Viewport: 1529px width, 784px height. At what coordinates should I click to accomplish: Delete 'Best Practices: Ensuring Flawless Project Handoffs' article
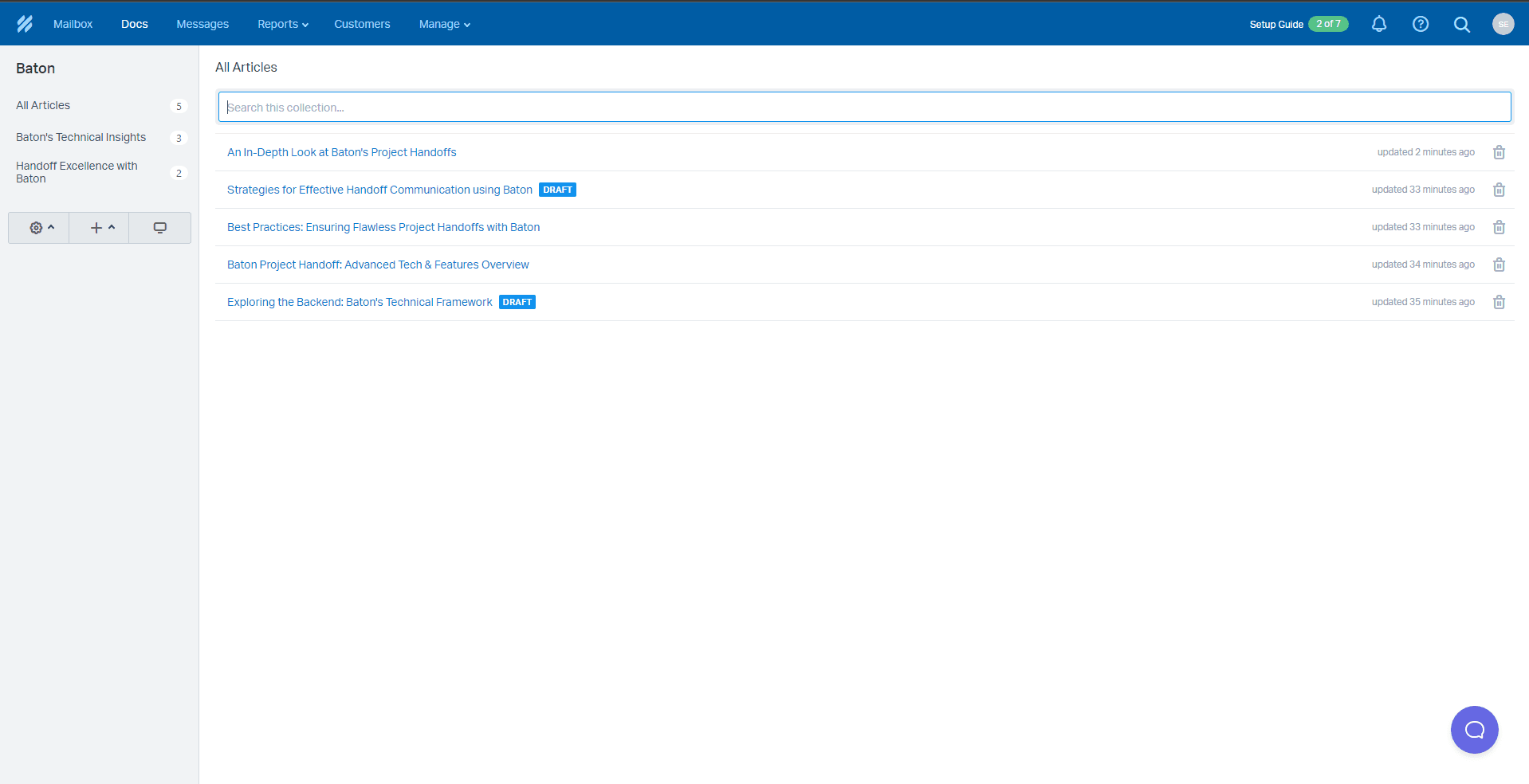[1499, 227]
